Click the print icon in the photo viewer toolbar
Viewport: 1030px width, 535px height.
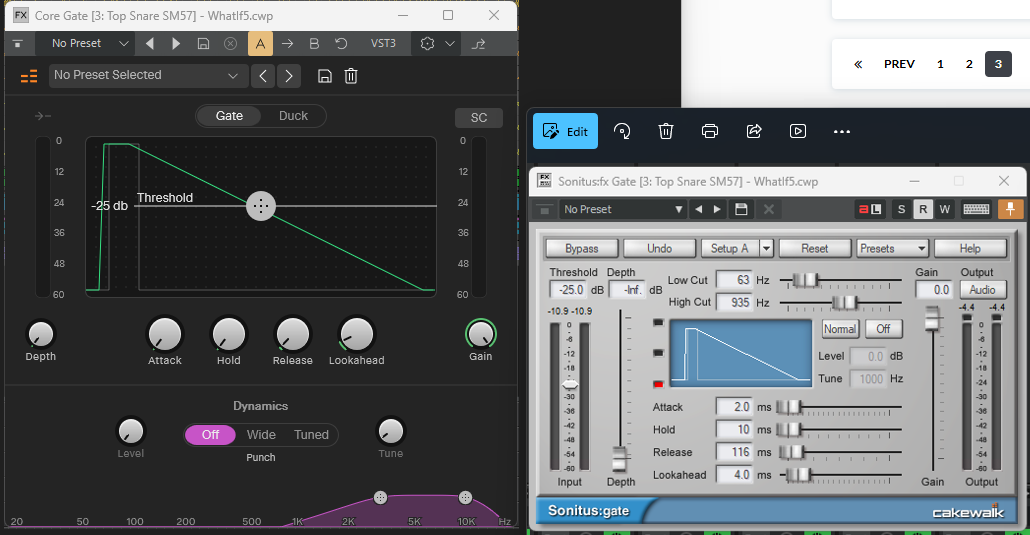click(710, 131)
